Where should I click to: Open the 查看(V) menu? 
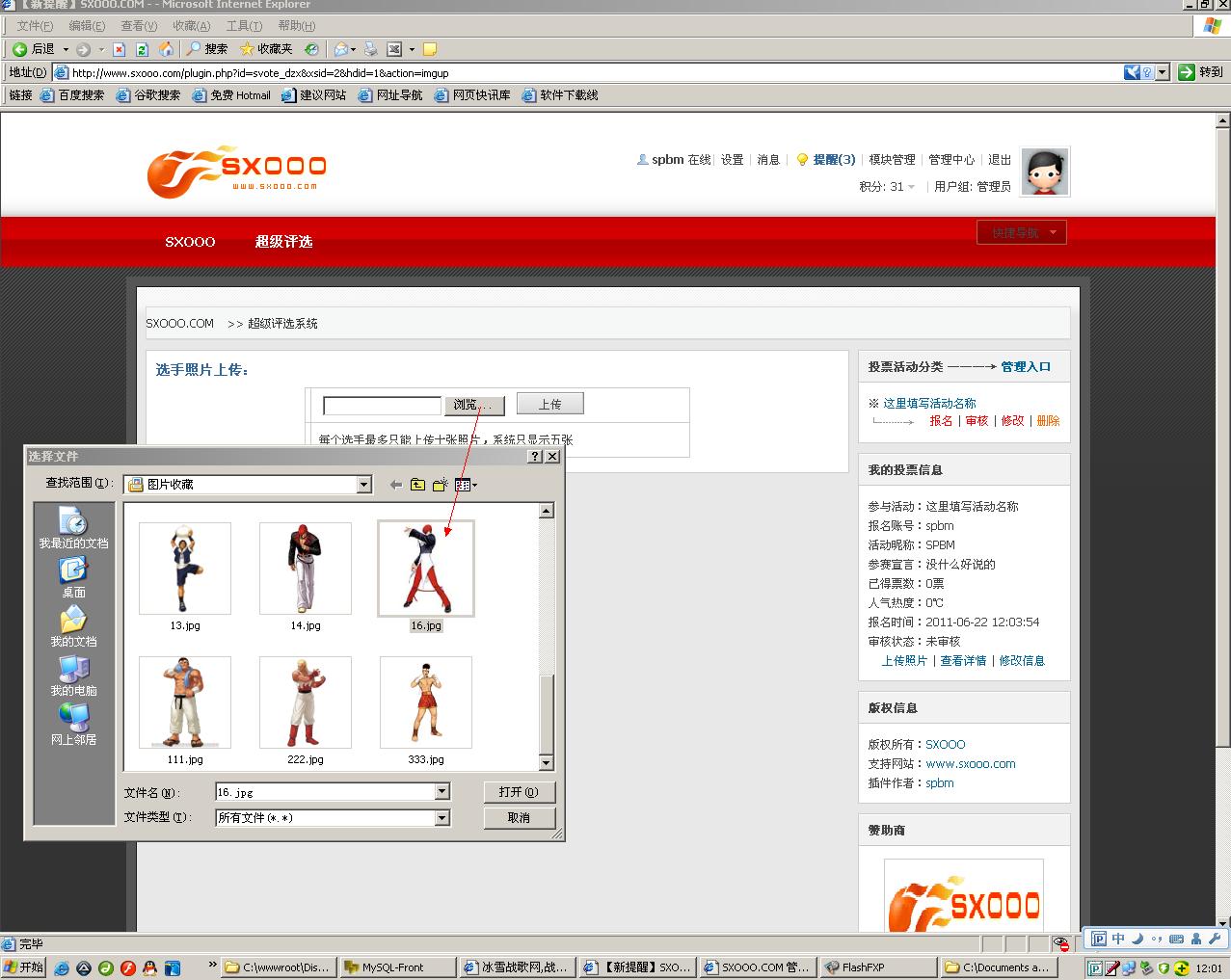click(139, 26)
